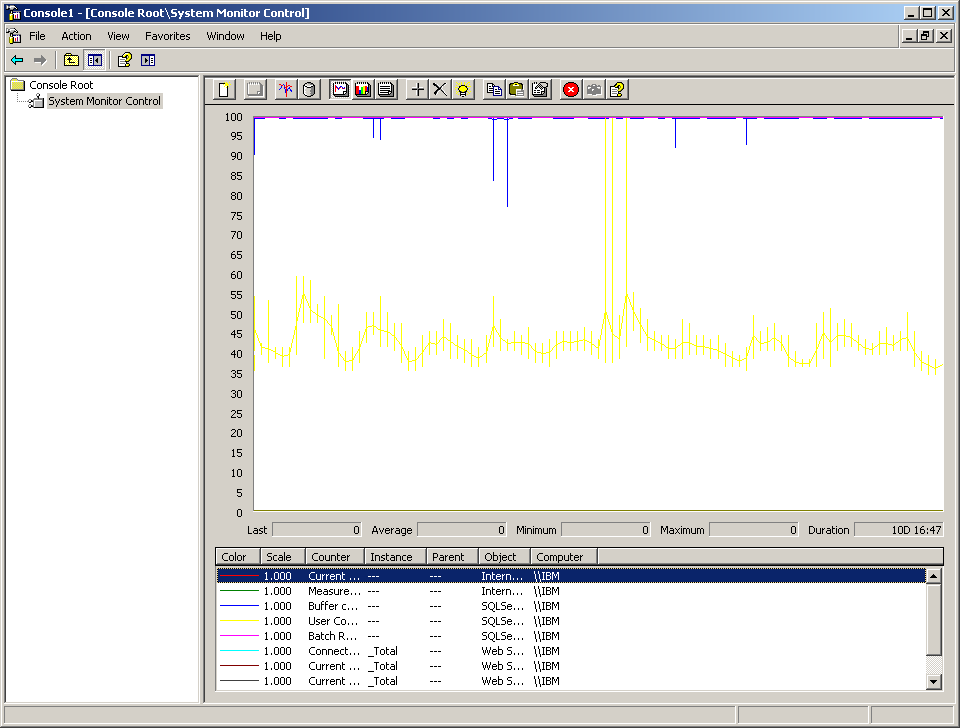
Task: Click the counter list scrollbar thumb
Action: point(934,619)
